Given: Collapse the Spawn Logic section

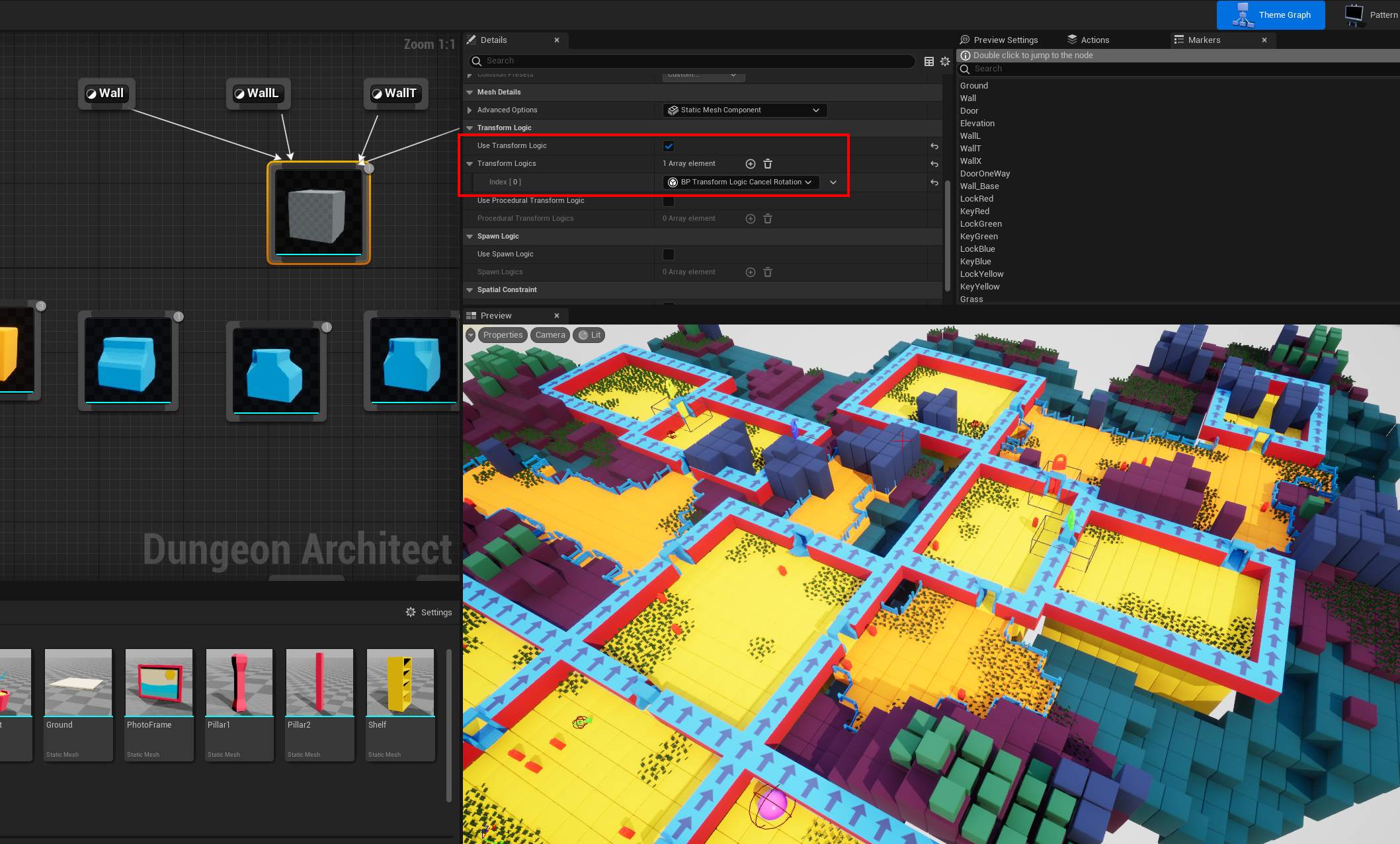Looking at the screenshot, I should click(470, 237).
